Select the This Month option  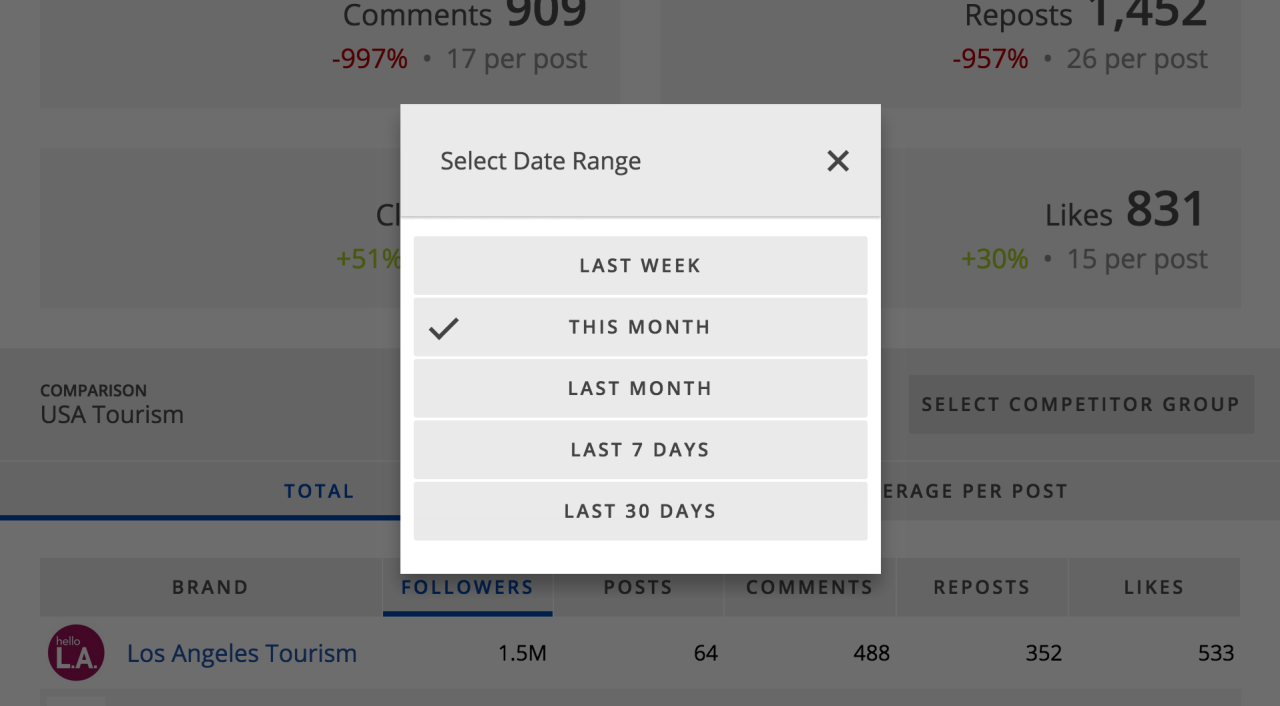pyautogui.click(x=640, y=327)
